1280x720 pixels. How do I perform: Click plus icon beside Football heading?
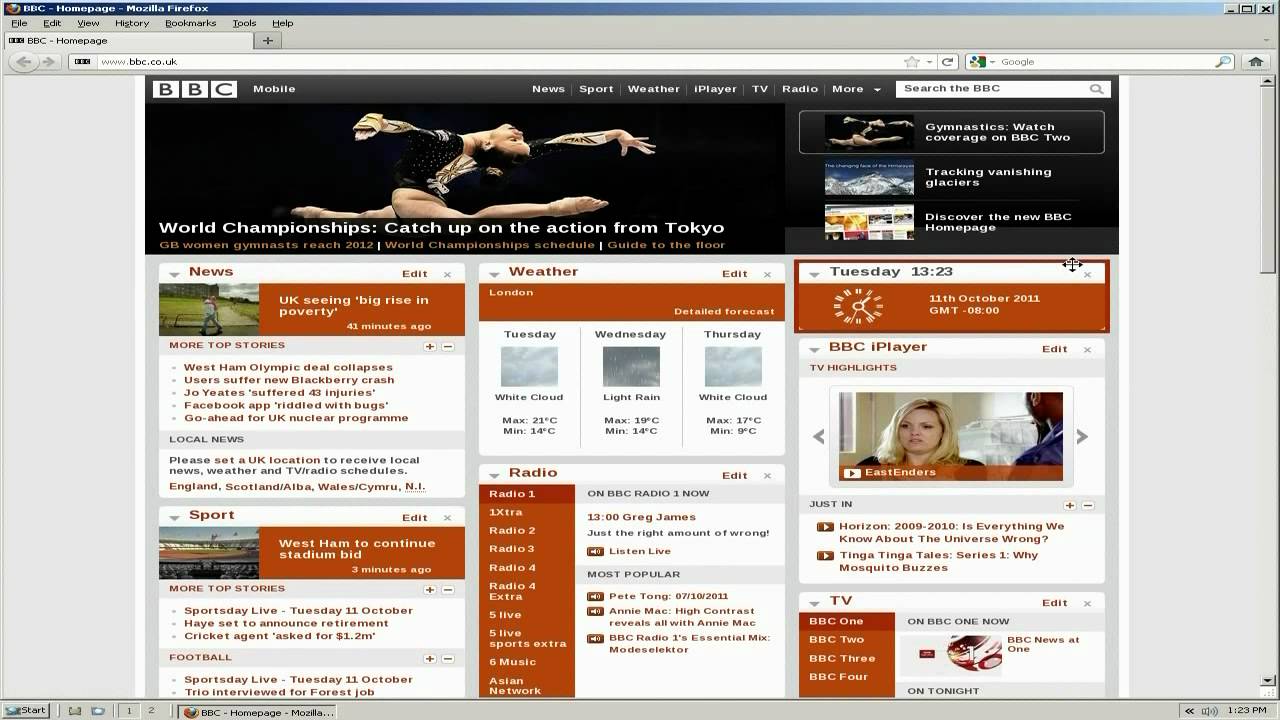point(430,659)
